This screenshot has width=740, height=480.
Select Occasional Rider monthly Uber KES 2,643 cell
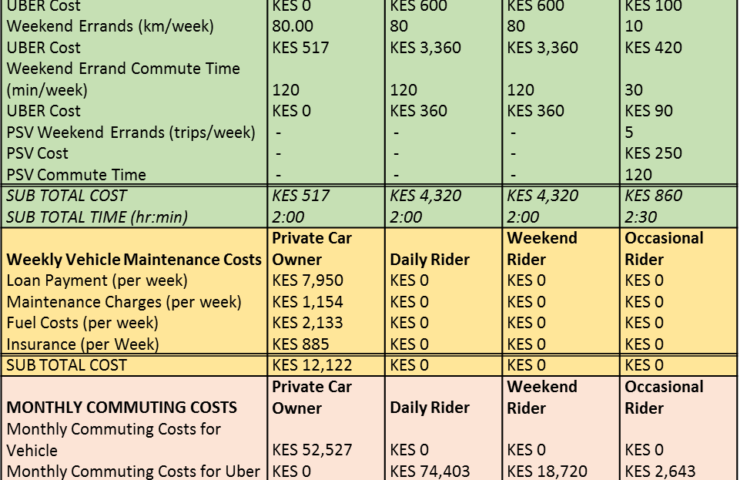coord(678,471)
